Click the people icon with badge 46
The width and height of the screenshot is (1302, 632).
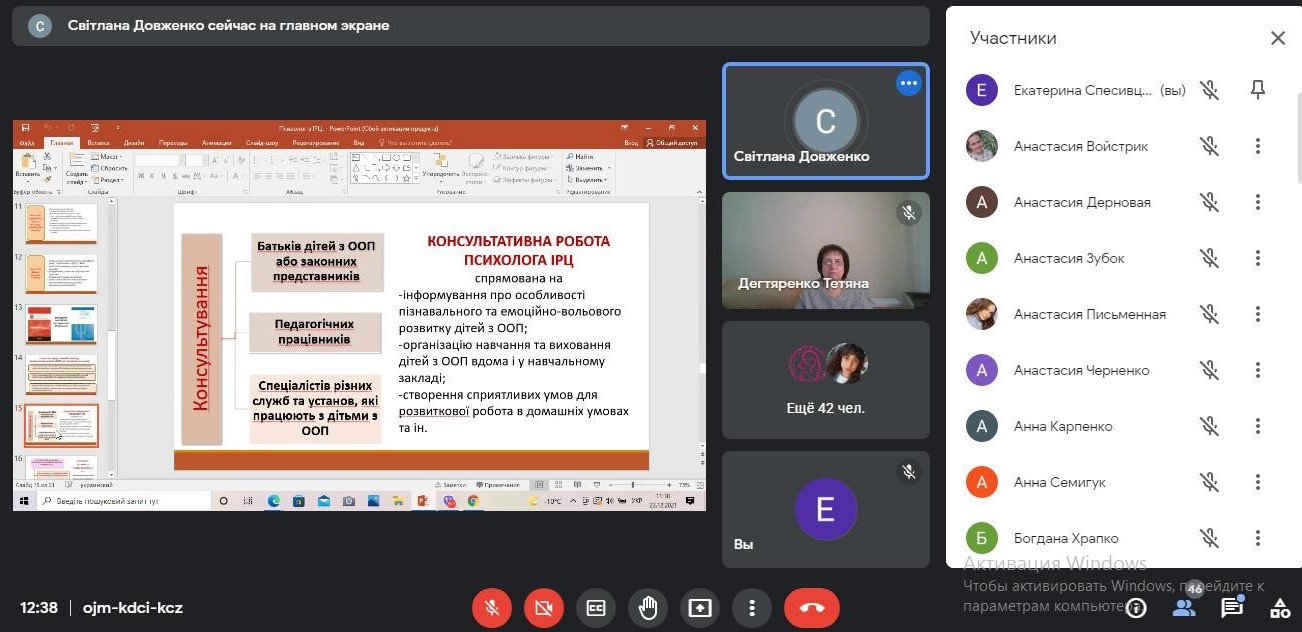tap(1185, 607)
